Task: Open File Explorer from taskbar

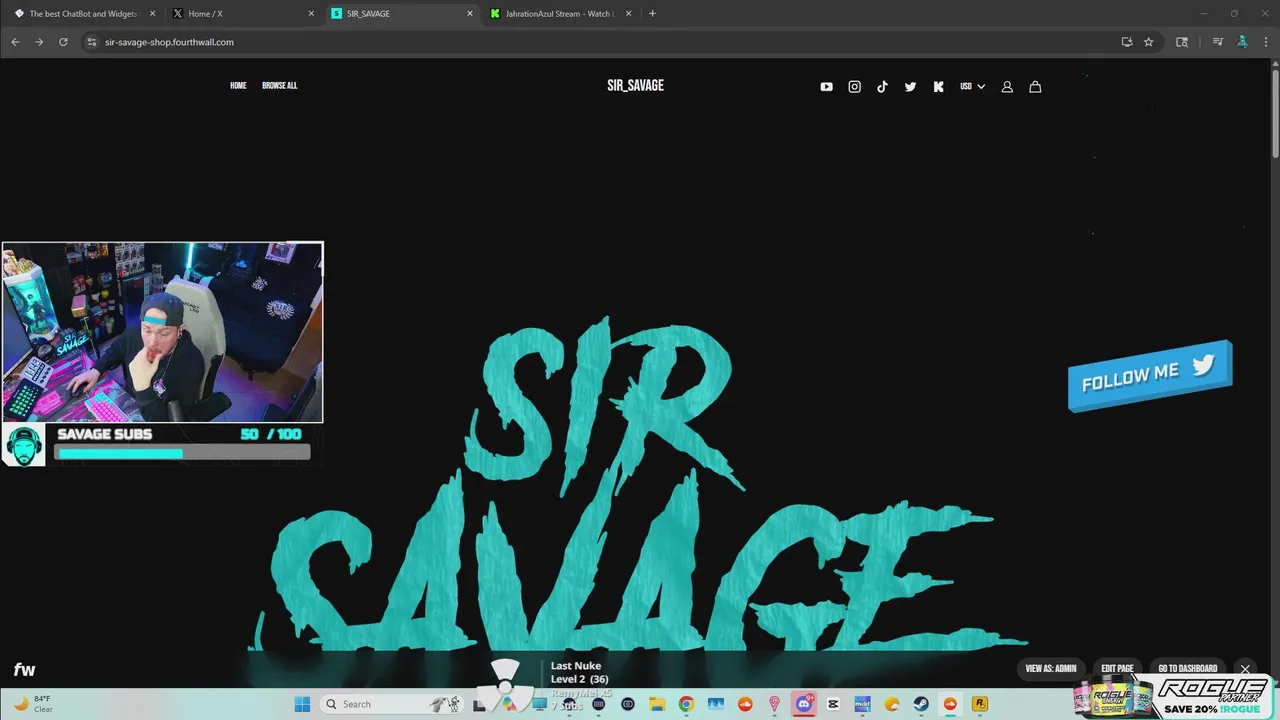Action: click(657, 704)
